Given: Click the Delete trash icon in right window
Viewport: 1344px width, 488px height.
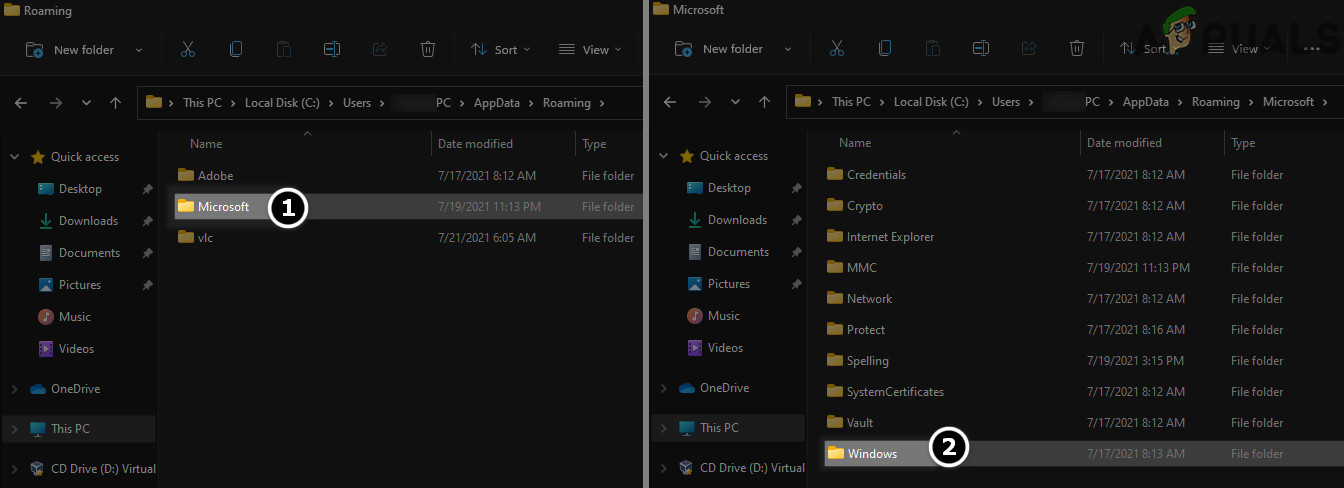Looking at the screenshot, I should pos(1077,48).
